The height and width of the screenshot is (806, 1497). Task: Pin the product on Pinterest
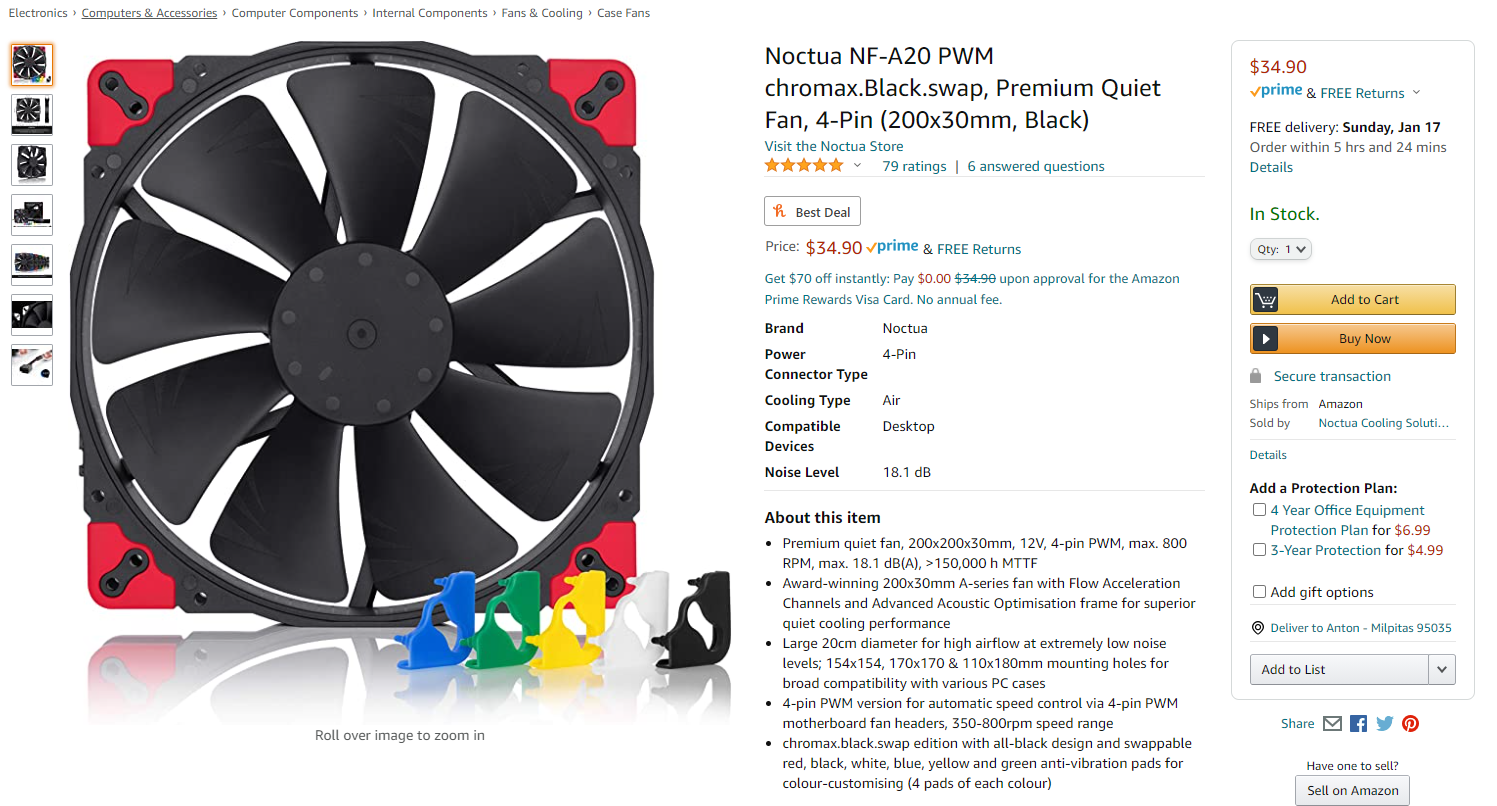coord(1410,723)
